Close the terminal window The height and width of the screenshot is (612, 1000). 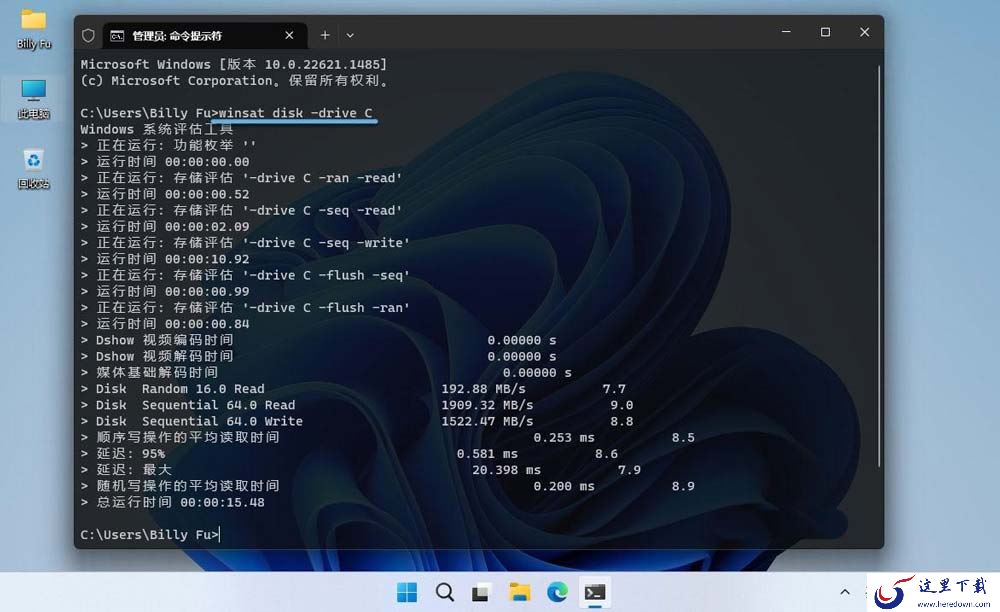pos(864,32)
